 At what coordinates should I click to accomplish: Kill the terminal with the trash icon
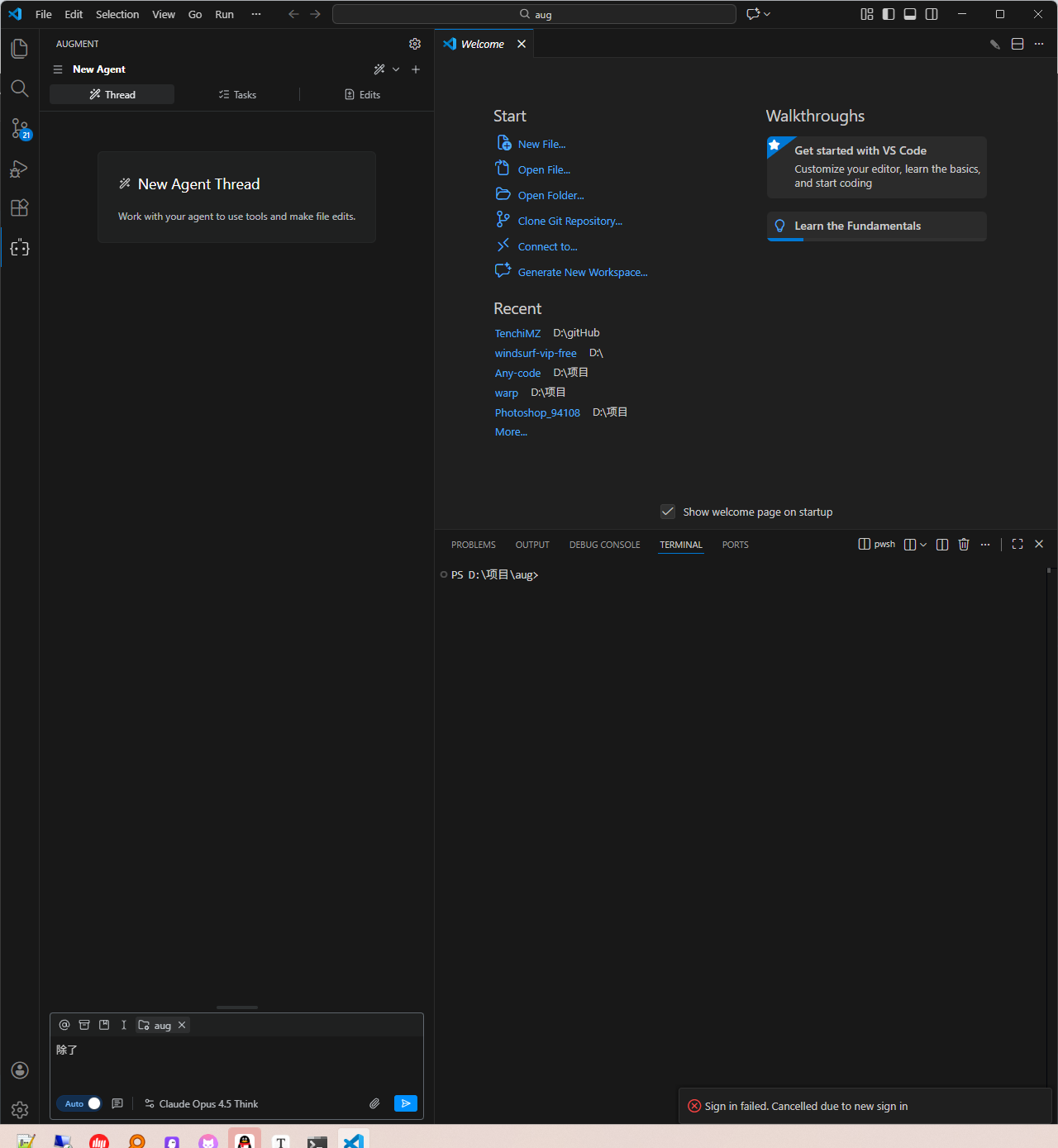963,544
